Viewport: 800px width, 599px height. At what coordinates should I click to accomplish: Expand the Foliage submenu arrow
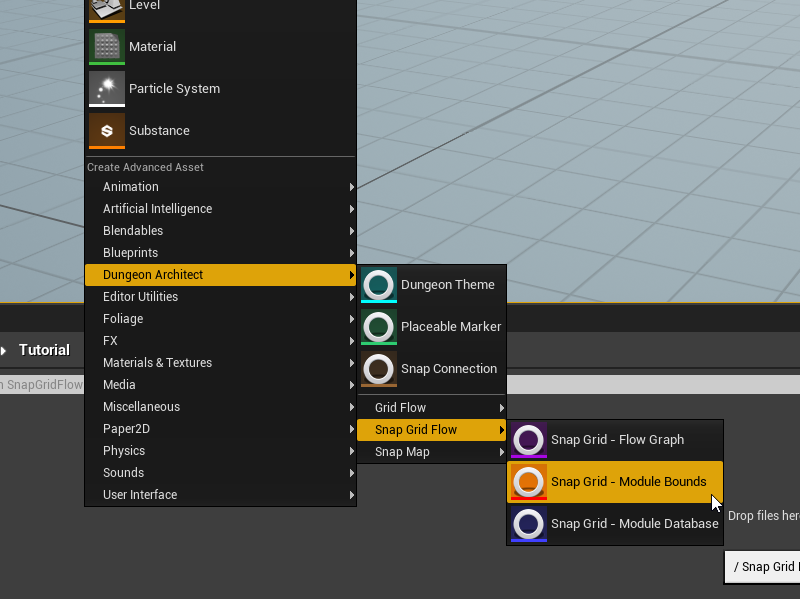[x=352, y=319]
